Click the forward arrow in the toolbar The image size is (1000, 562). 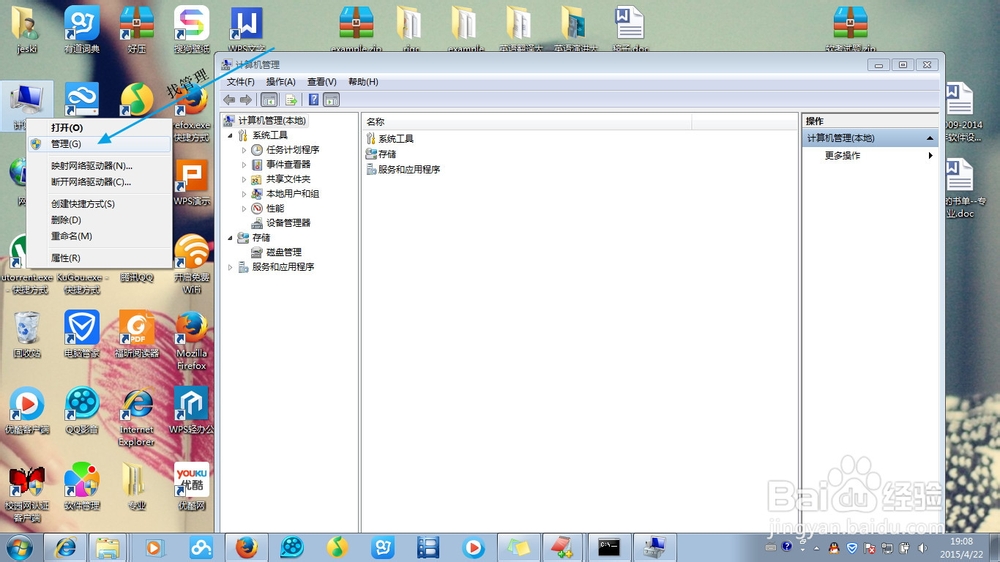point(246,100)
